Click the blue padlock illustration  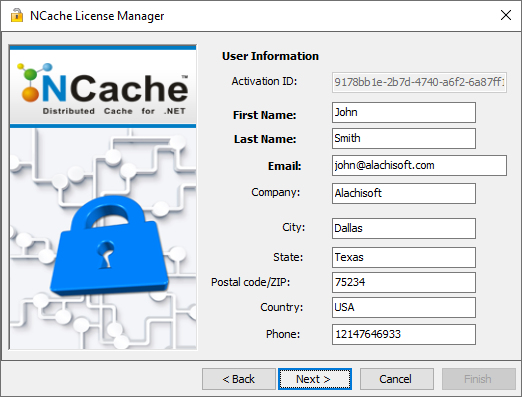[109, 246]
